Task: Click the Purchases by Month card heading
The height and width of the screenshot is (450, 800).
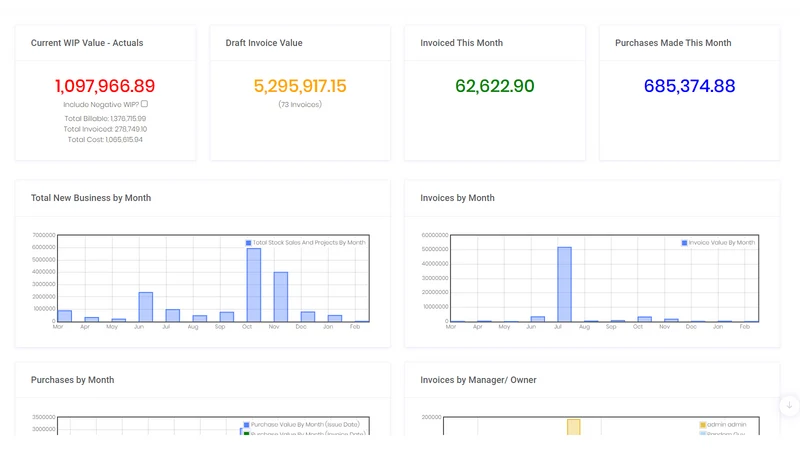Action: pos(72,380)
